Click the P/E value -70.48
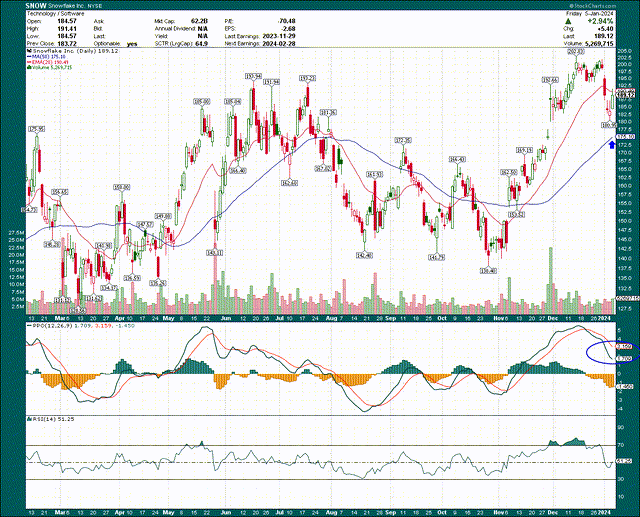The height and width of the screenshot is (517, 640). [287, 21]
